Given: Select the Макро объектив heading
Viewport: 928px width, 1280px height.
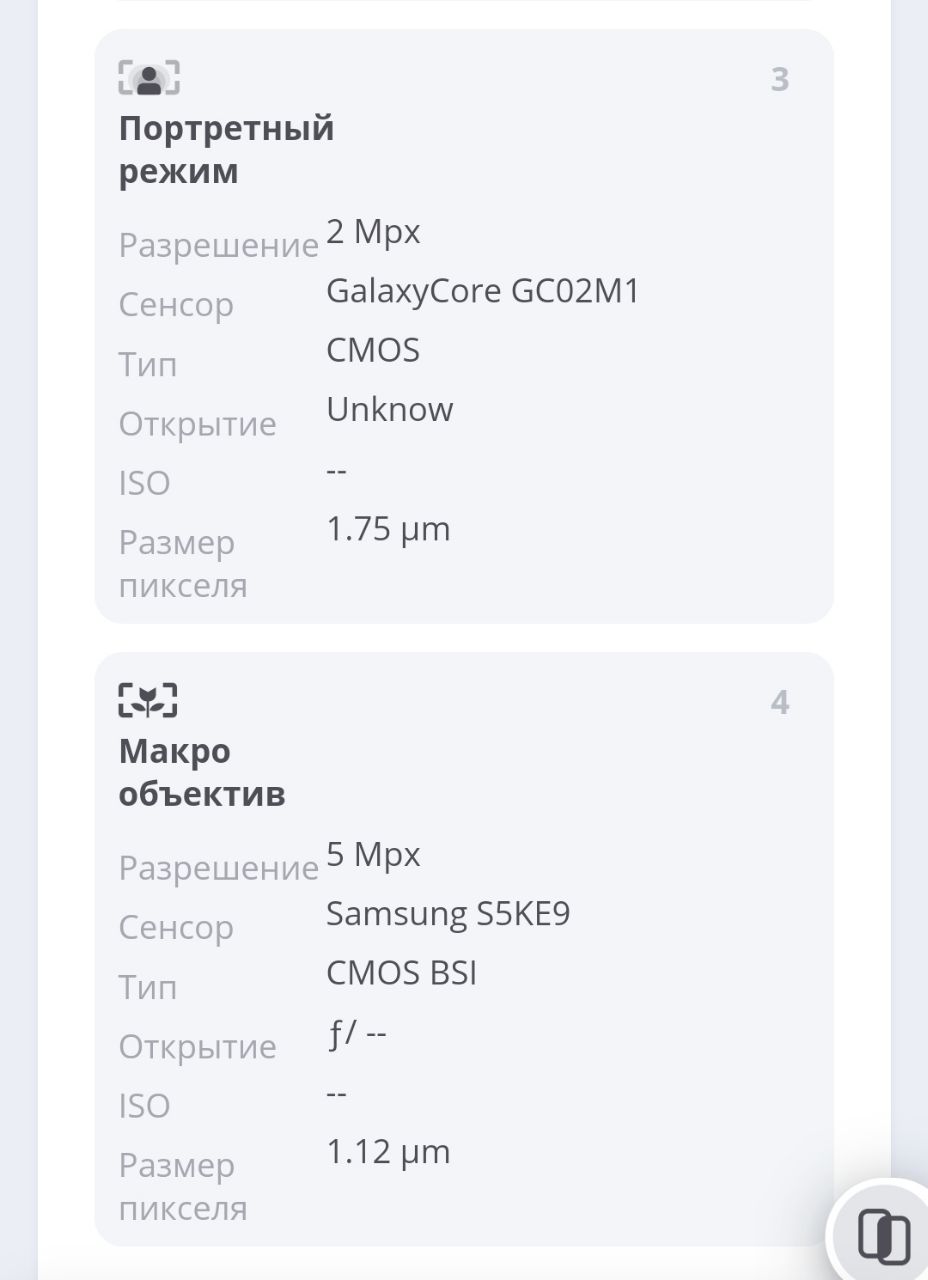Looking at the screenshot, I should 202,772.
